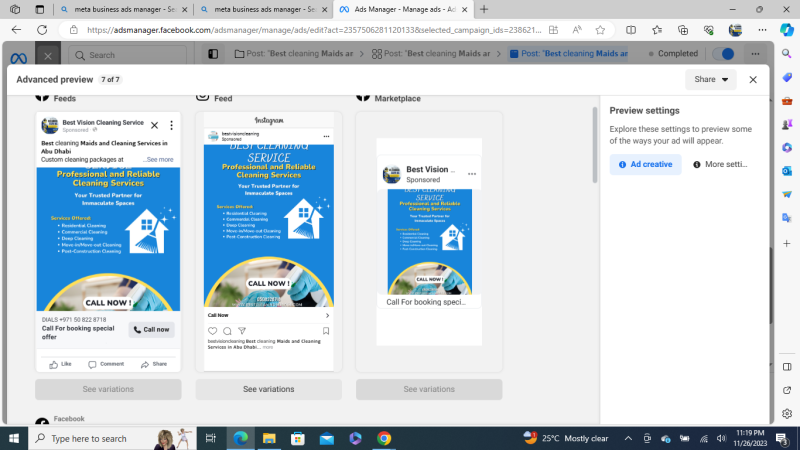Open the notification center icon
800x450 pixels.
(x=782, y=438)
